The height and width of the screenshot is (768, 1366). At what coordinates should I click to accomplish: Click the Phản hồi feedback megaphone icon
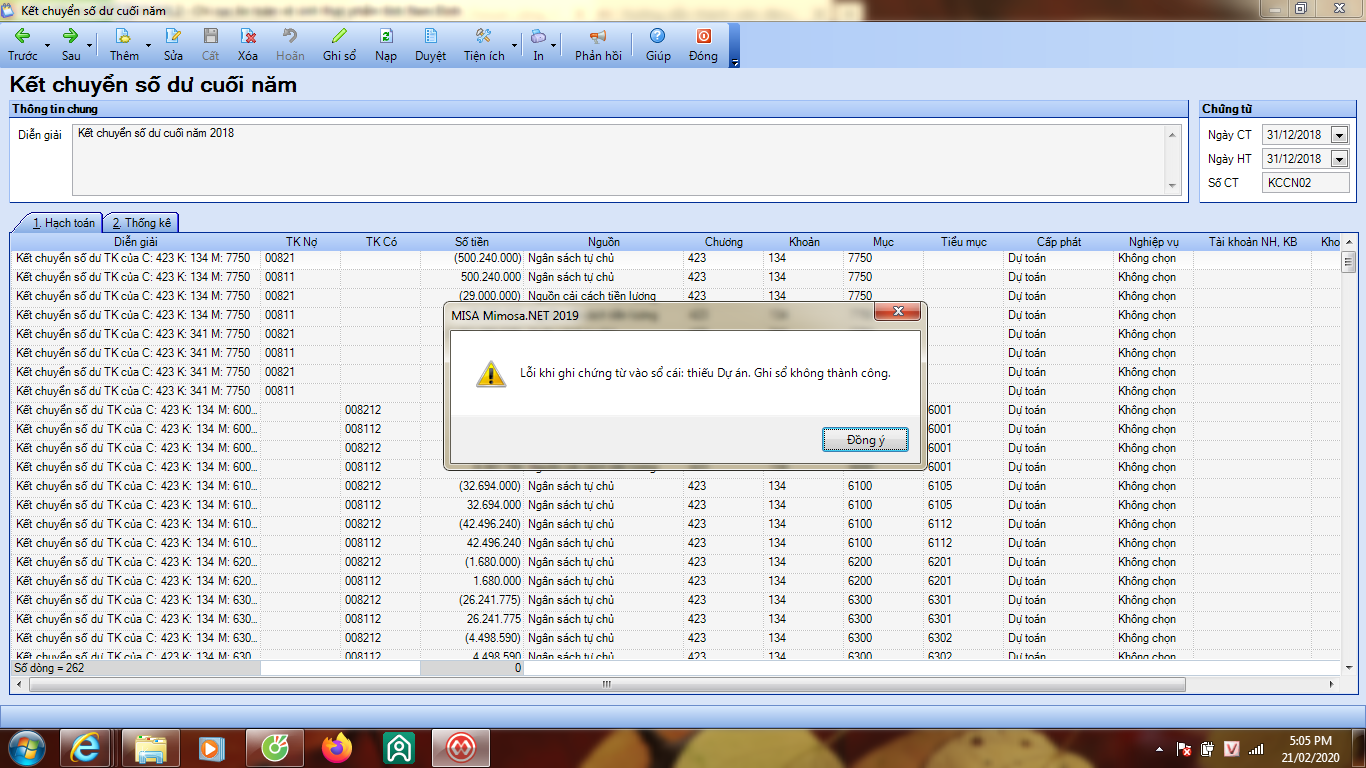pos(598,36)
